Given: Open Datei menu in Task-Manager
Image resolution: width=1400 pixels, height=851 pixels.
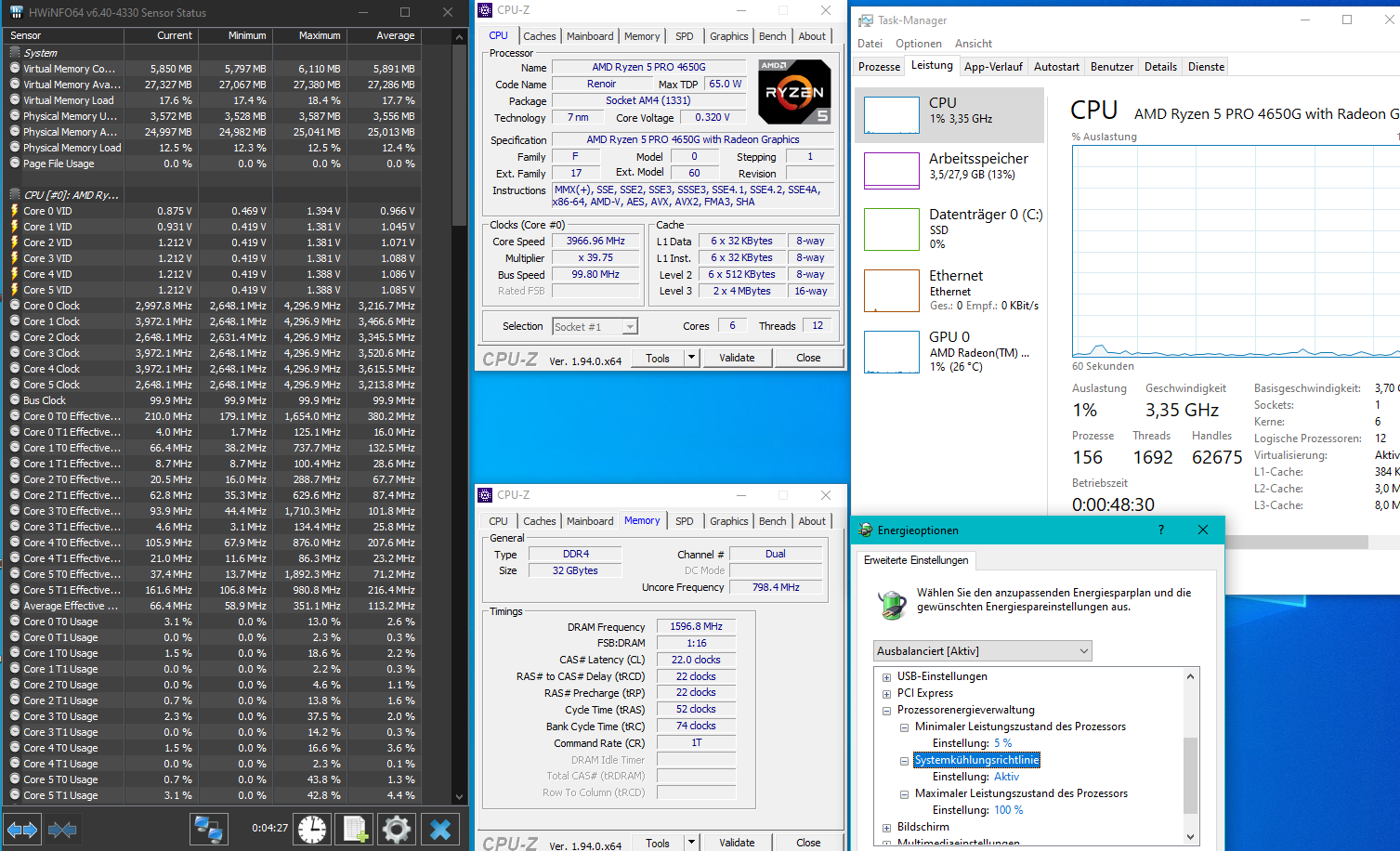Looking at the screenshot, I should [x=870, y=44].
